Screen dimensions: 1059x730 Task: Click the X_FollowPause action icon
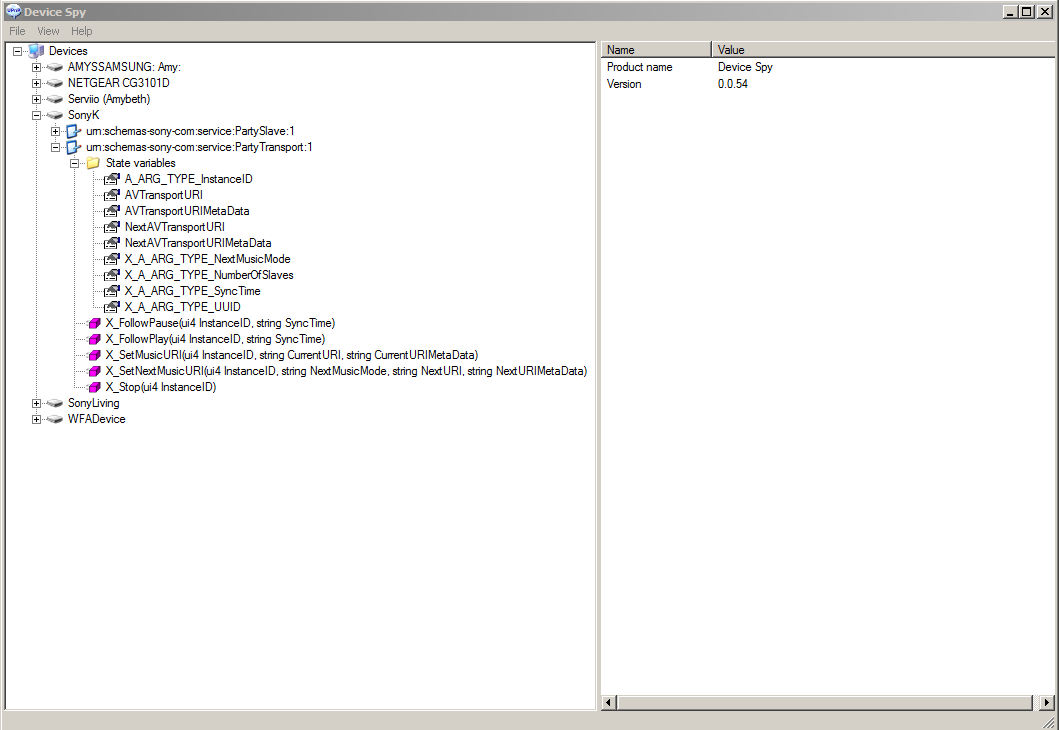94,323
